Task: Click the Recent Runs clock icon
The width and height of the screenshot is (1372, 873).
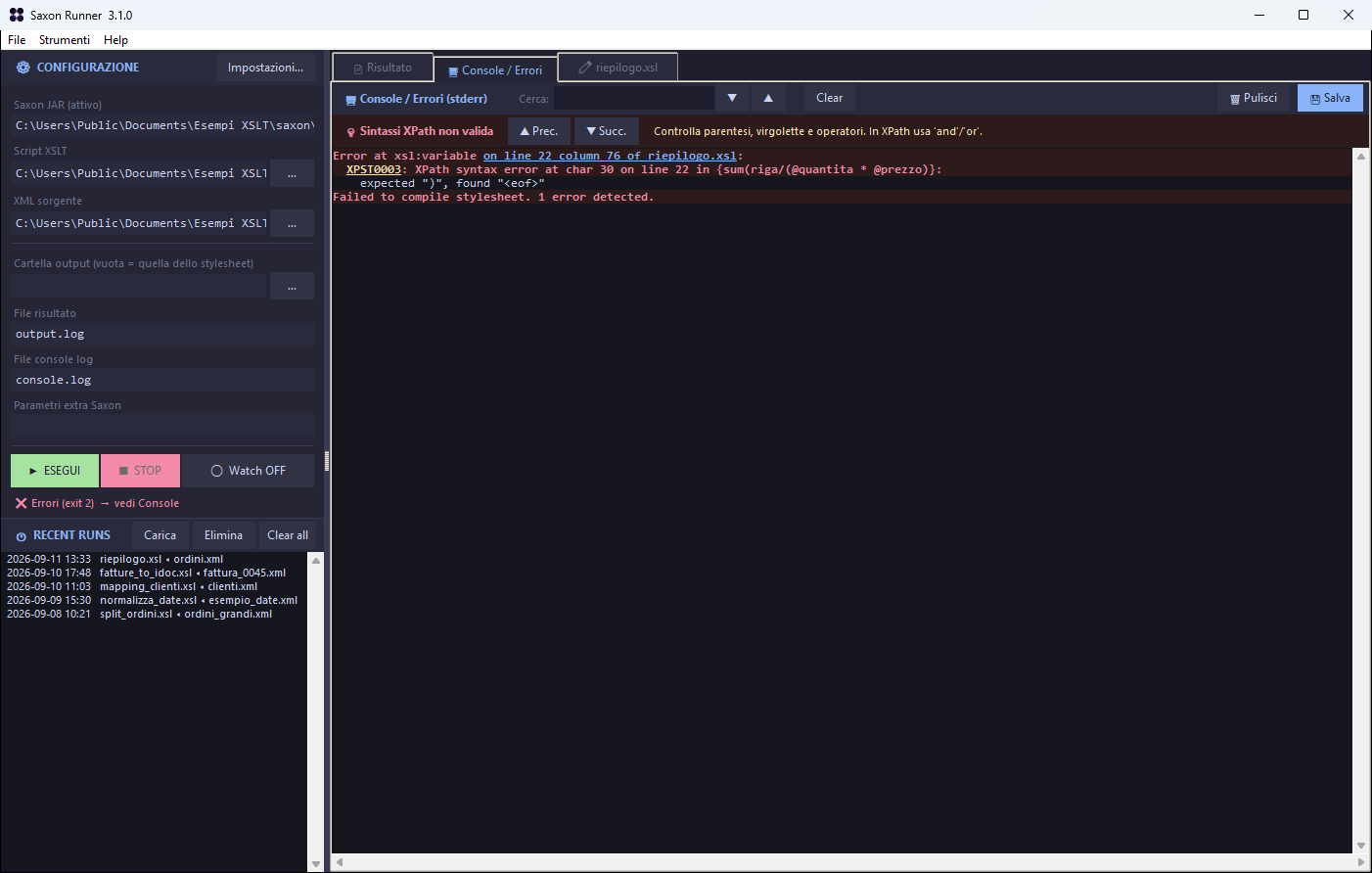Action: [21, 536]
